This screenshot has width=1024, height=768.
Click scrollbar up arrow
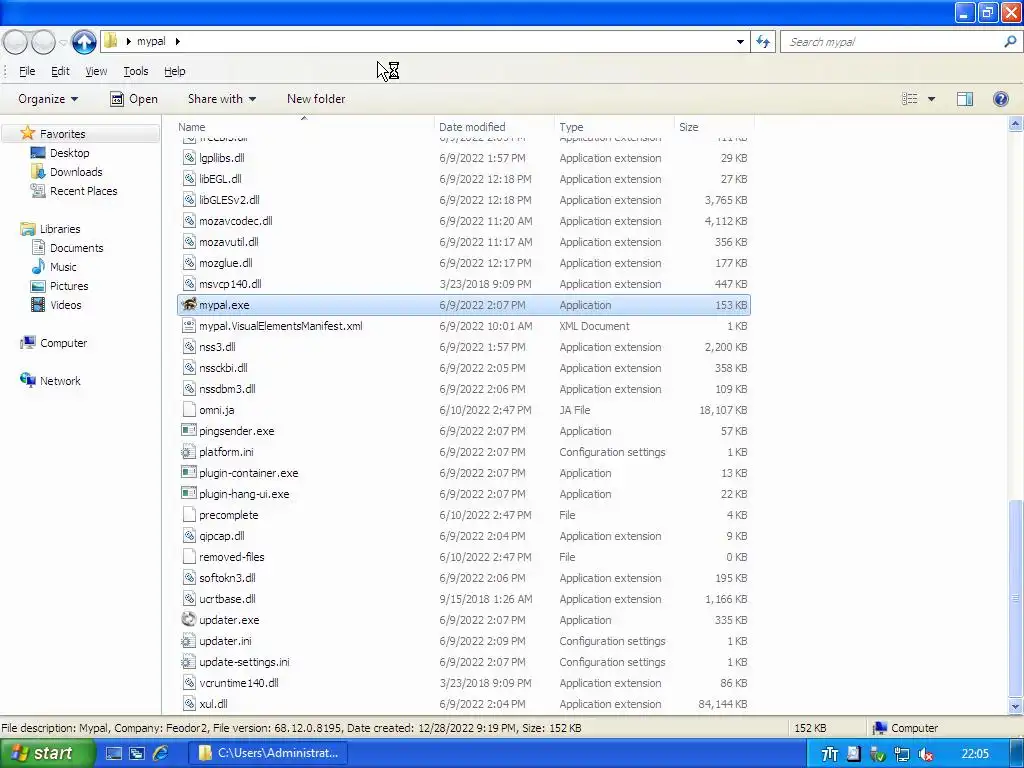[x=1015, y=124]
